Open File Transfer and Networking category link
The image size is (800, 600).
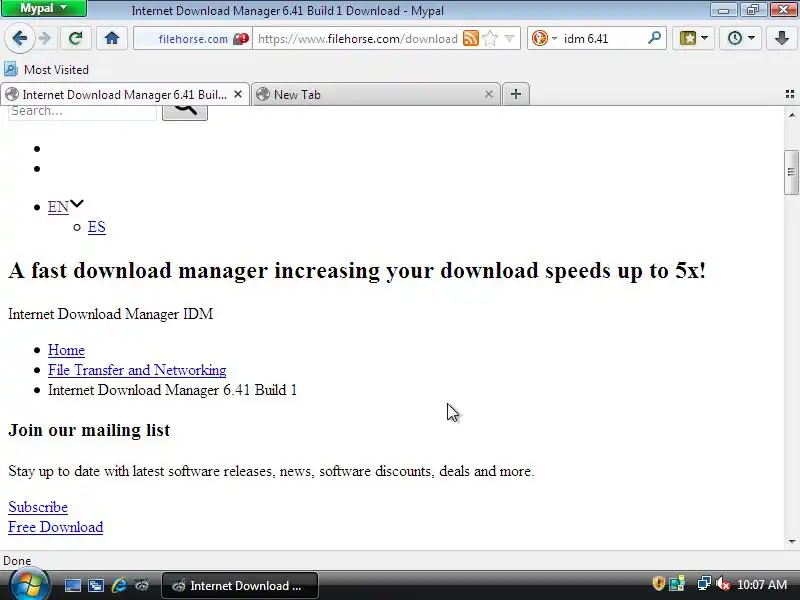pos(137,370)
